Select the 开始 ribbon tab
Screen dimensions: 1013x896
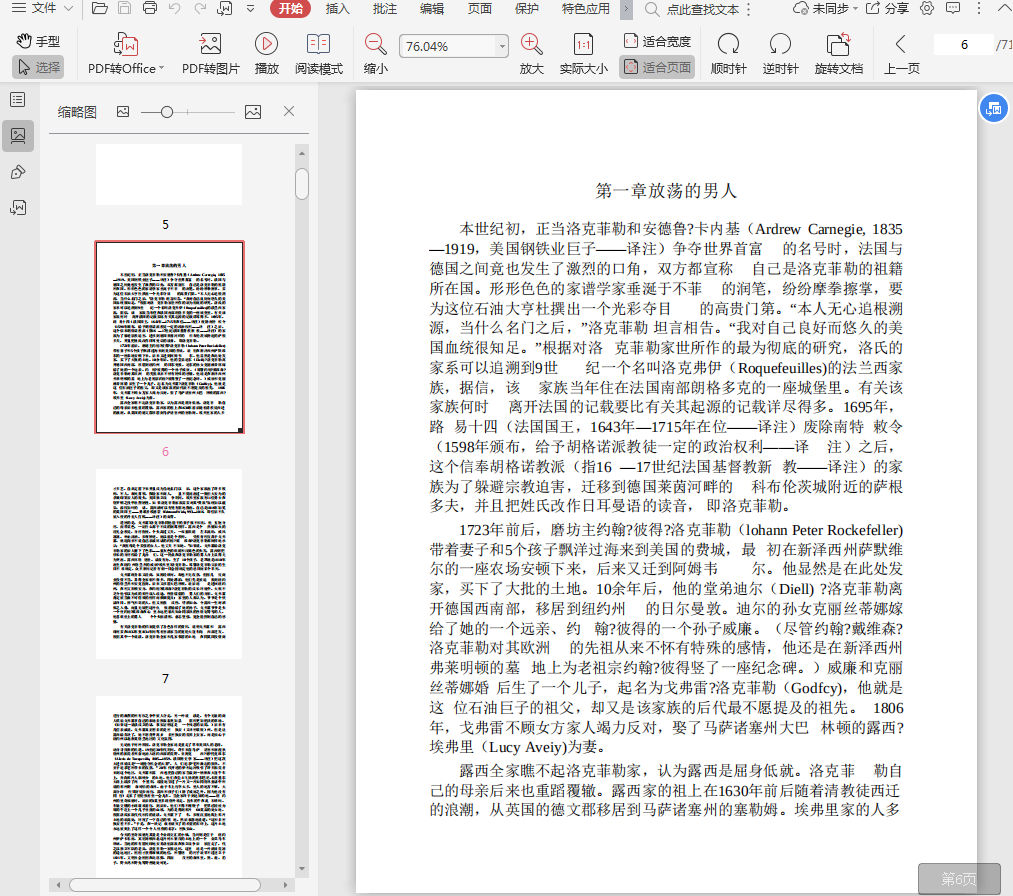(291, 8)
